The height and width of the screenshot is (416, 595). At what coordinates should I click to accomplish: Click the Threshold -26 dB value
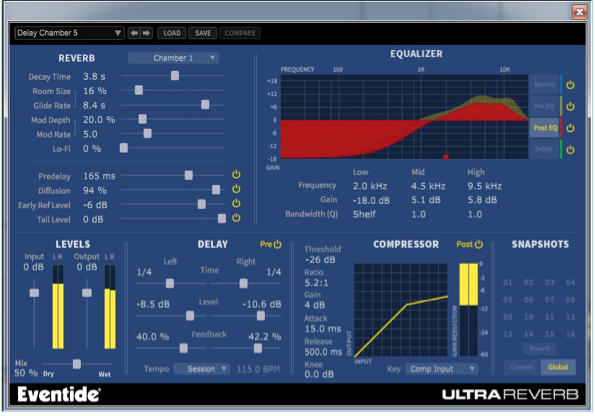point(320,260)
